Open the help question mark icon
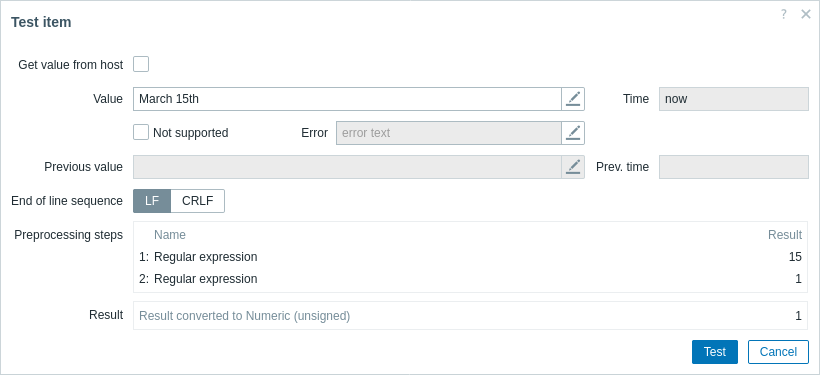The height and width of the screenshot is (375, 820). [783, 15]
